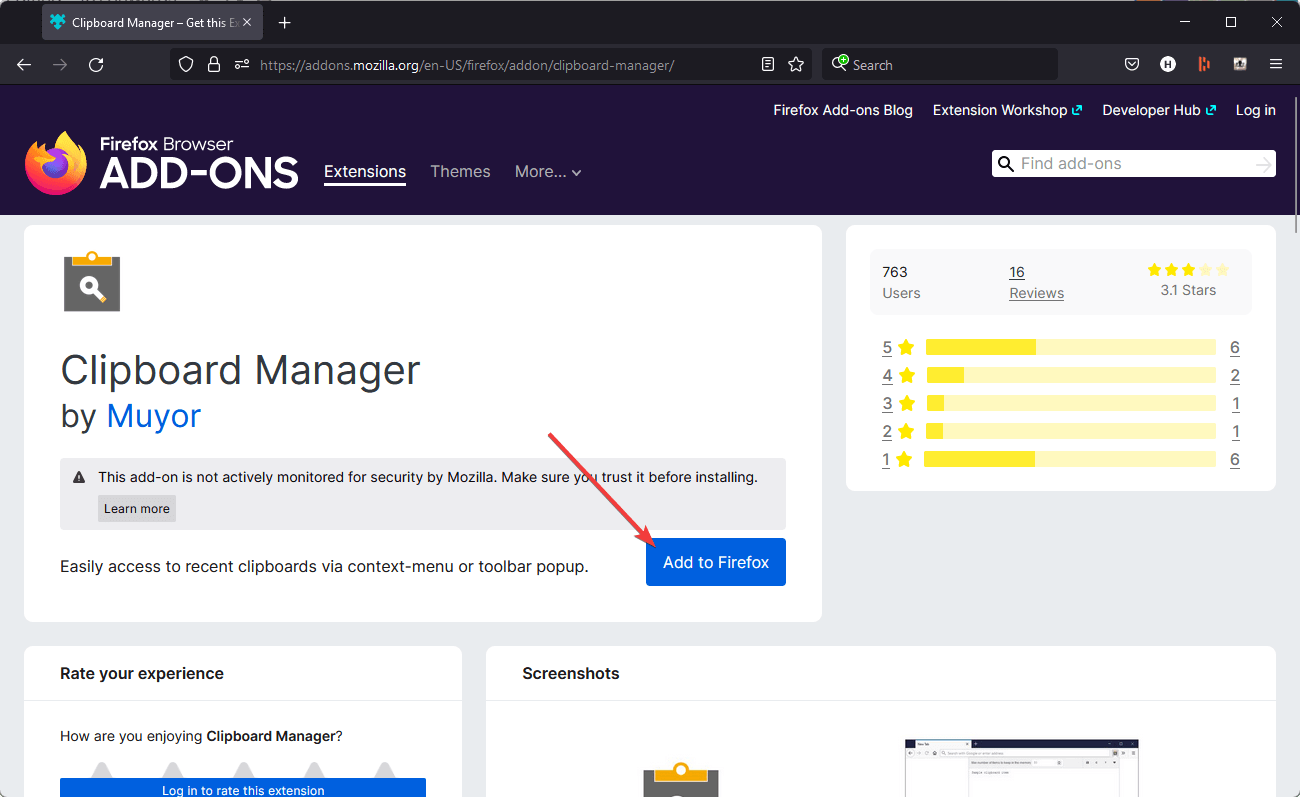Click Log in to rate this extension
This screenshot has height=797, width=1300.
point(243,788)
